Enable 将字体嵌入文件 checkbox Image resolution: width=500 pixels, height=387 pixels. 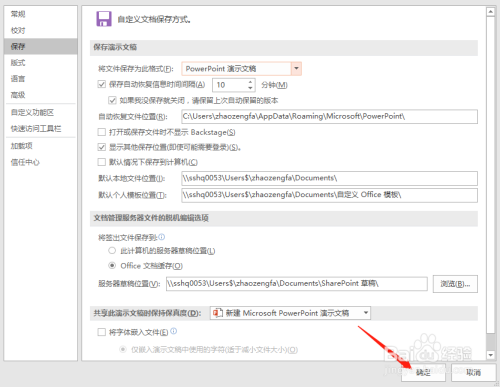pyautogui.click(x=102, y=332)
